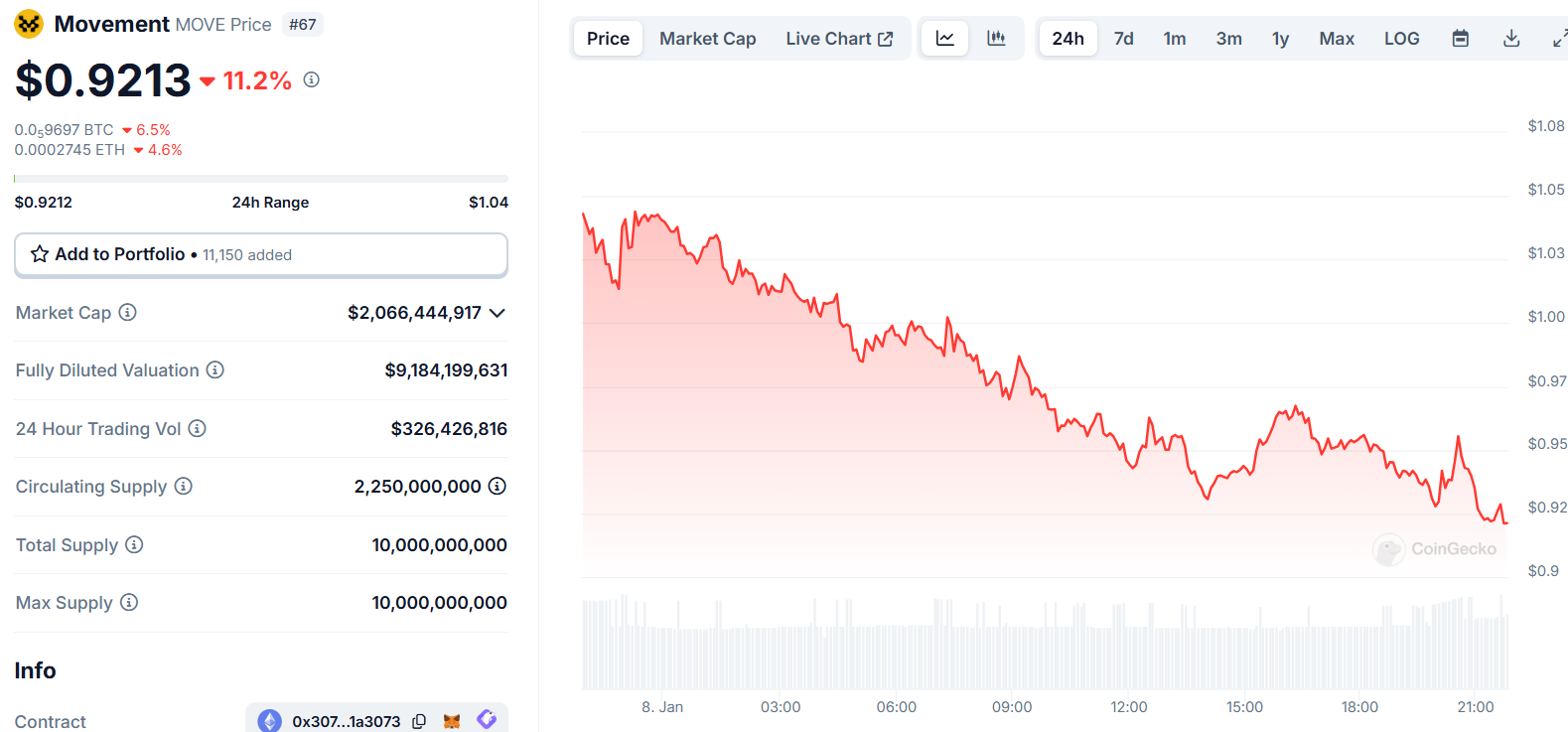Select 1m time range
The height and width of the screenshot is (732, 1568).
(1175, 39)
